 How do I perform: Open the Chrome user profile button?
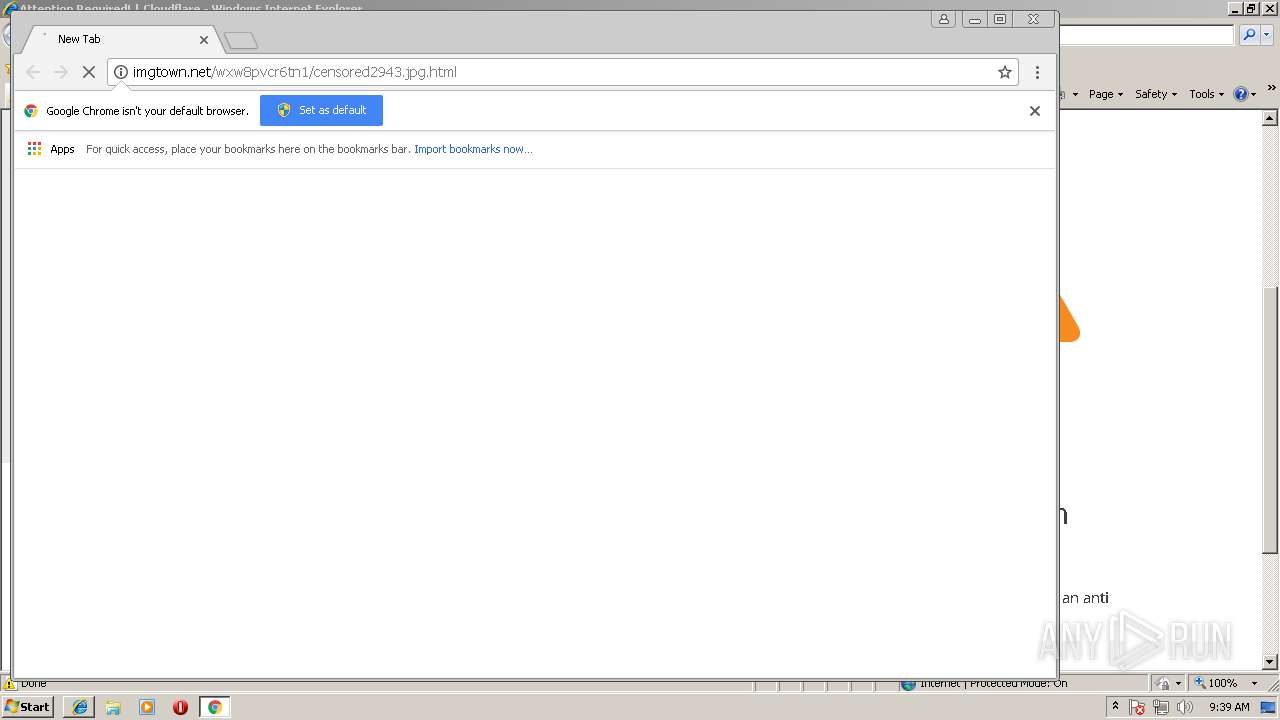click(x=943, y=19)
